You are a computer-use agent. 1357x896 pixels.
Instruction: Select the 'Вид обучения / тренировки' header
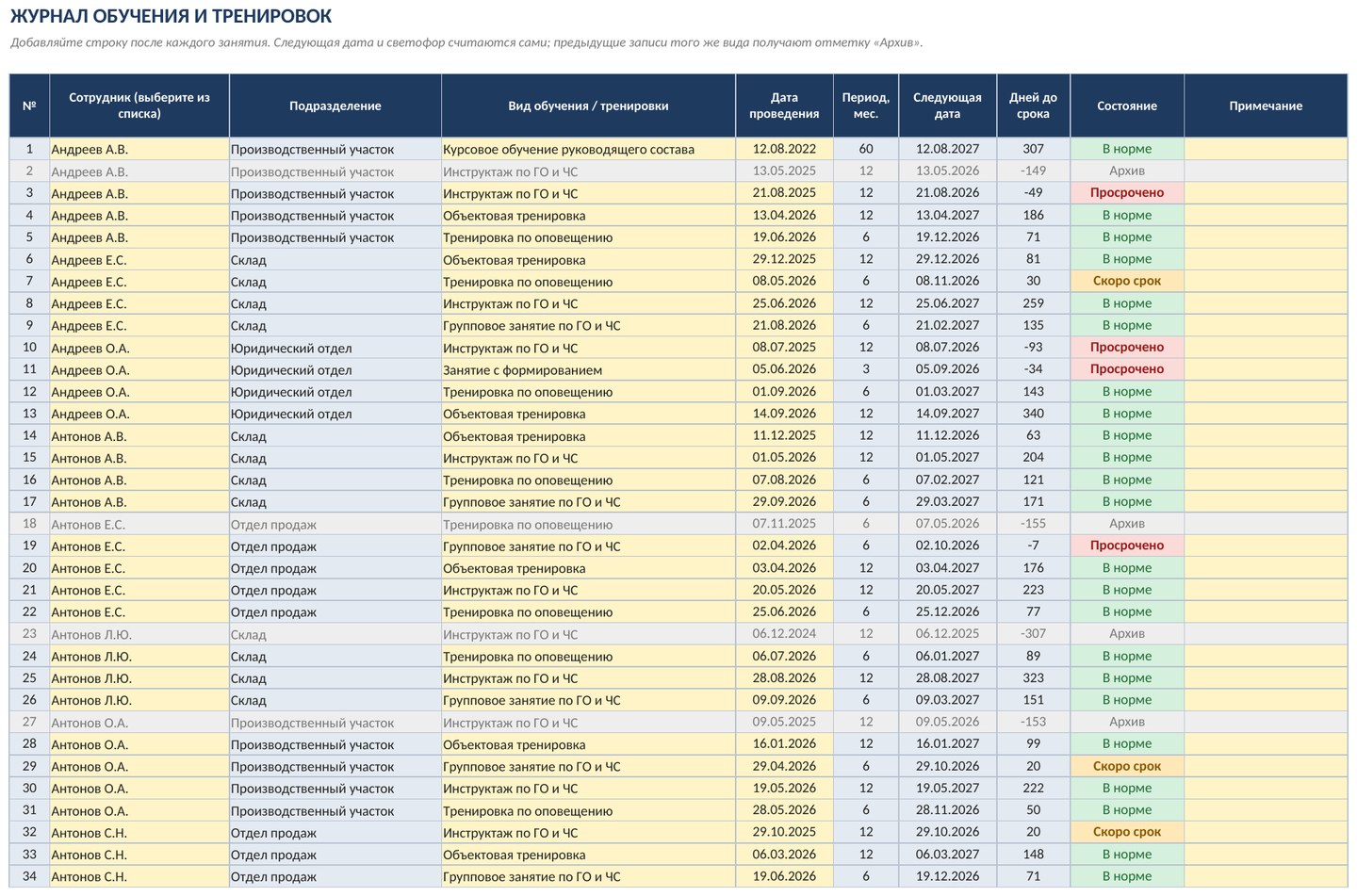click(x=588, y=106)
